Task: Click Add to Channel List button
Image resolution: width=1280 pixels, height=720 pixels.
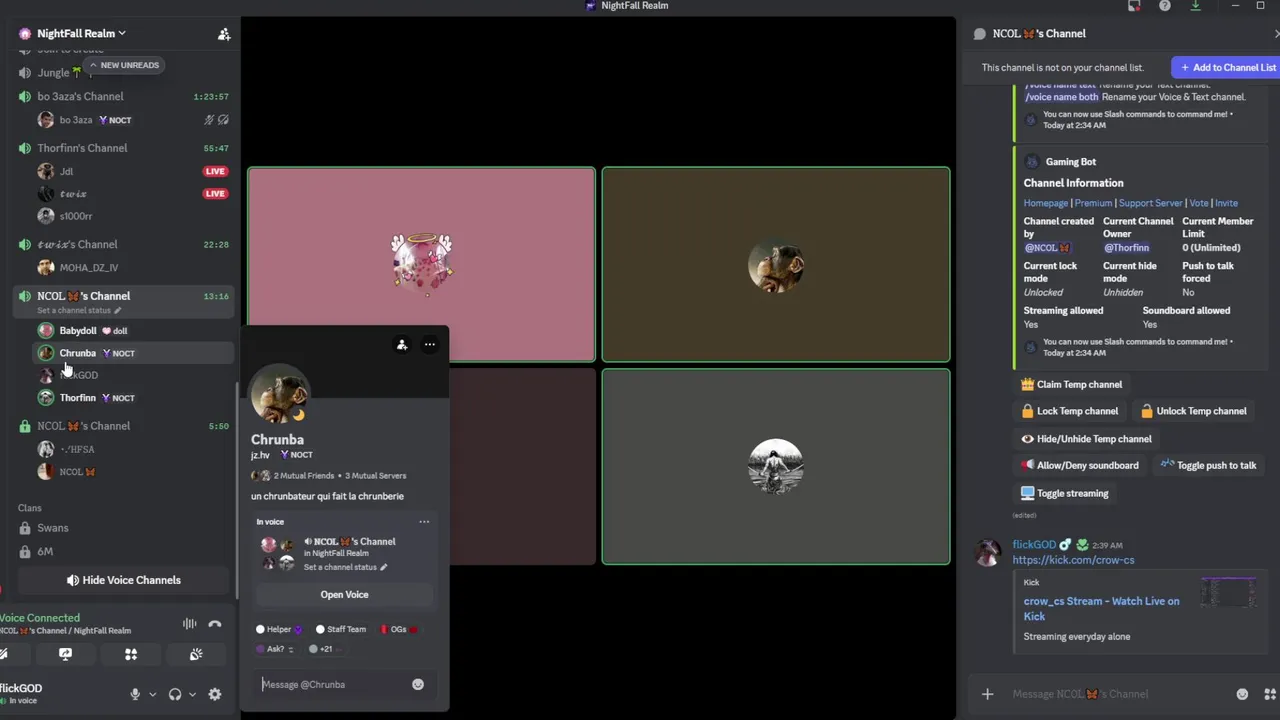Action: (1228, 68)
